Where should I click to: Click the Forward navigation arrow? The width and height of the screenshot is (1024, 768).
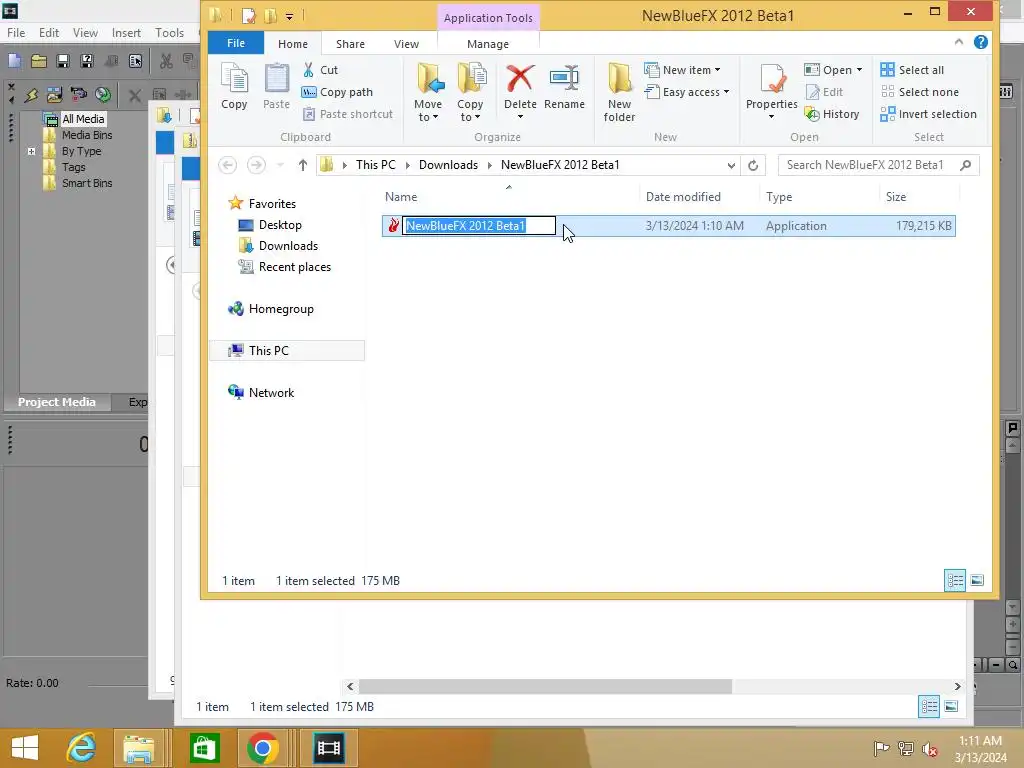pyautogui.click(x=256, y=165)
